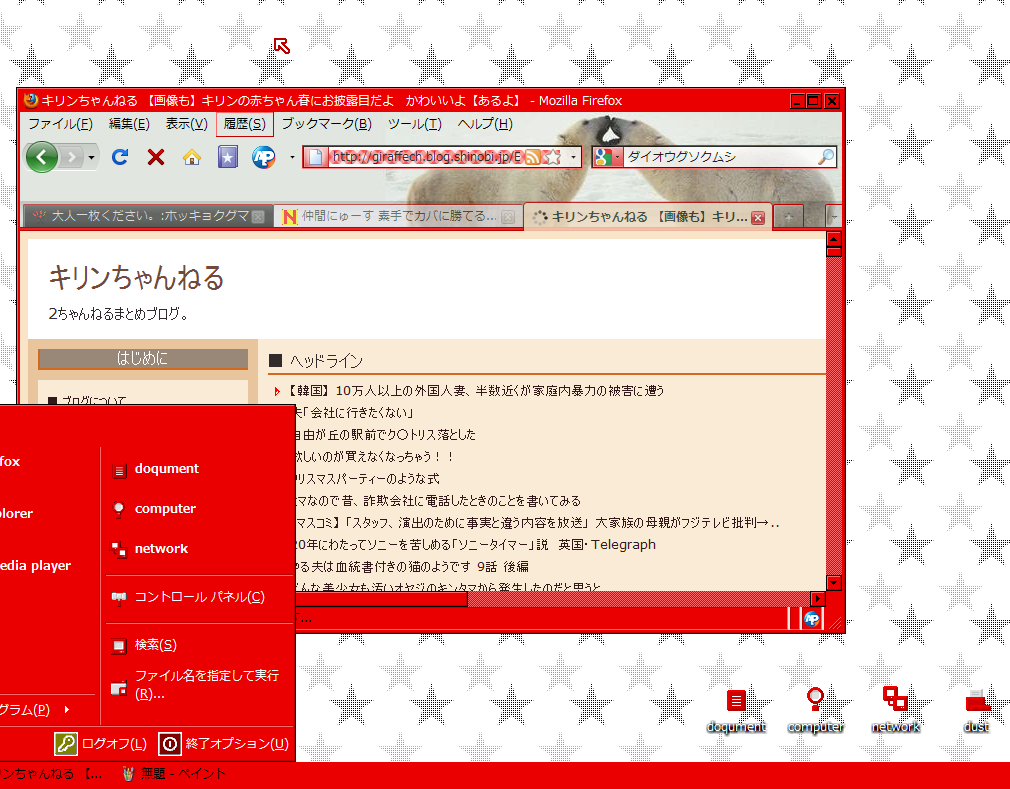The image size is (1010, 789).
Task: Close the 大人一枚ください tab
Action: 258,217
